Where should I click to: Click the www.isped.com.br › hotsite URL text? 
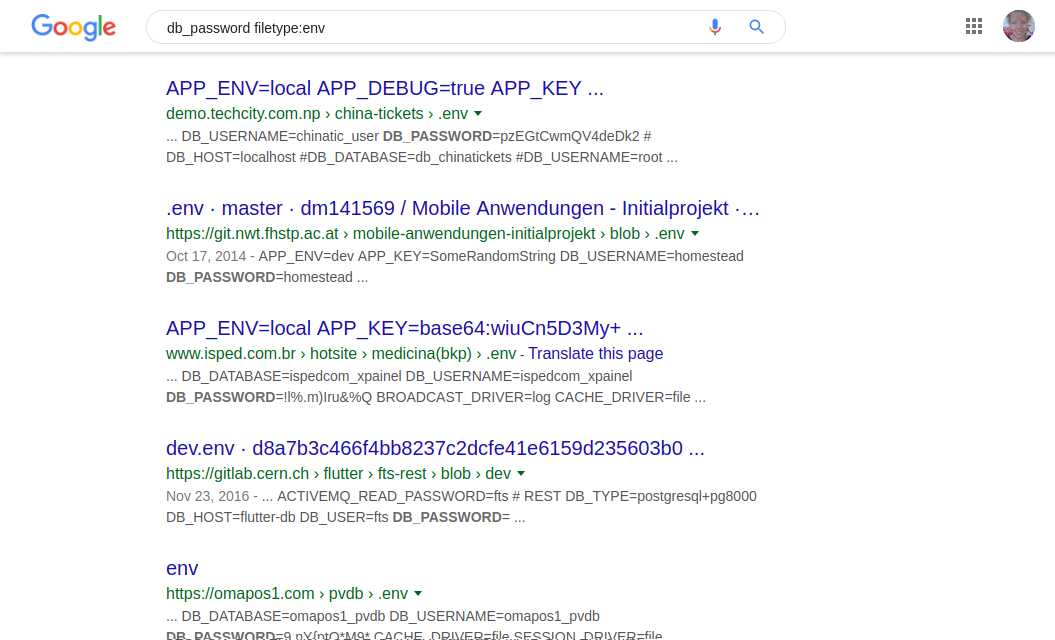[341, 353]
